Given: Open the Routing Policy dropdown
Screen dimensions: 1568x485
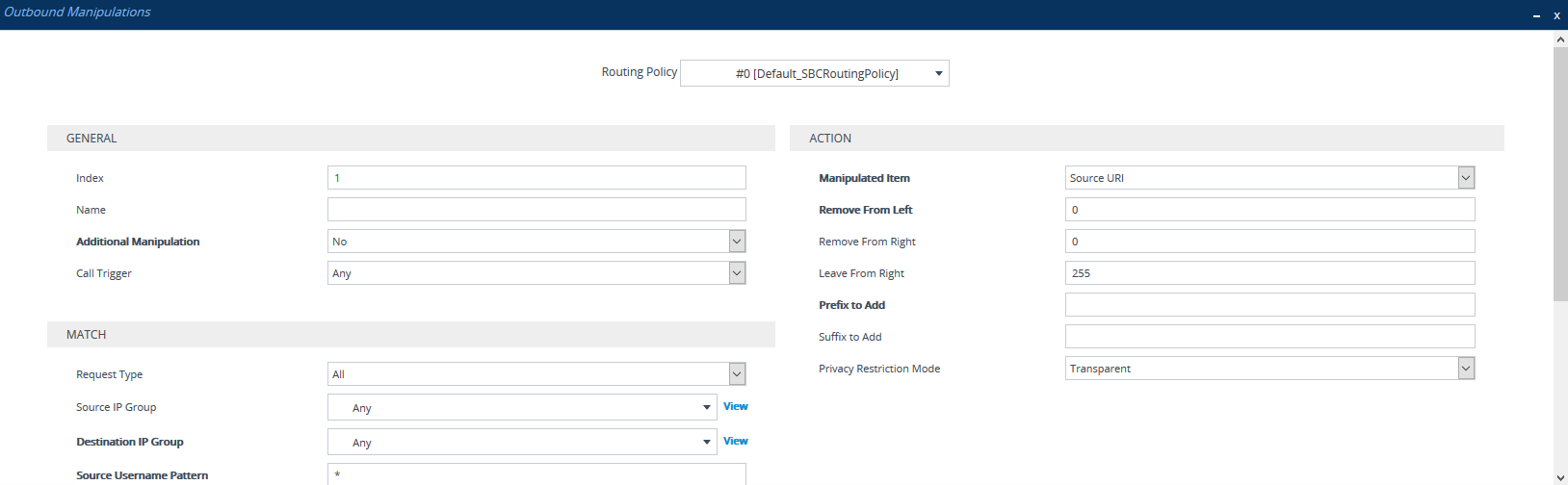Looking at the screenshot, I should [814, 73].
